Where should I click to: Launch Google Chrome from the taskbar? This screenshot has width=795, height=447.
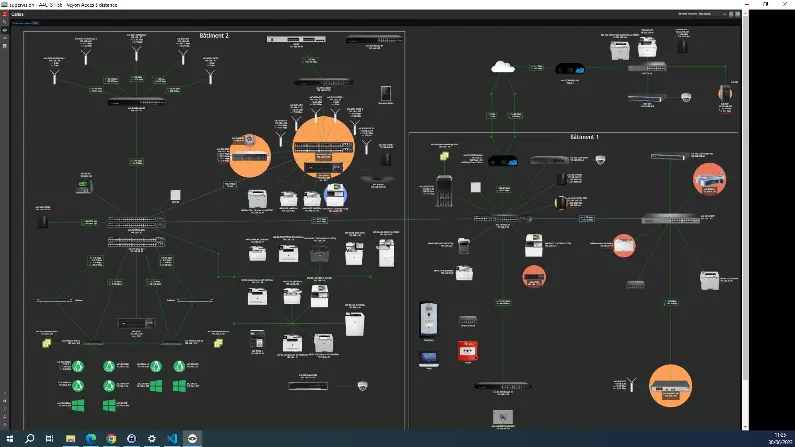(x=111, y=438)
